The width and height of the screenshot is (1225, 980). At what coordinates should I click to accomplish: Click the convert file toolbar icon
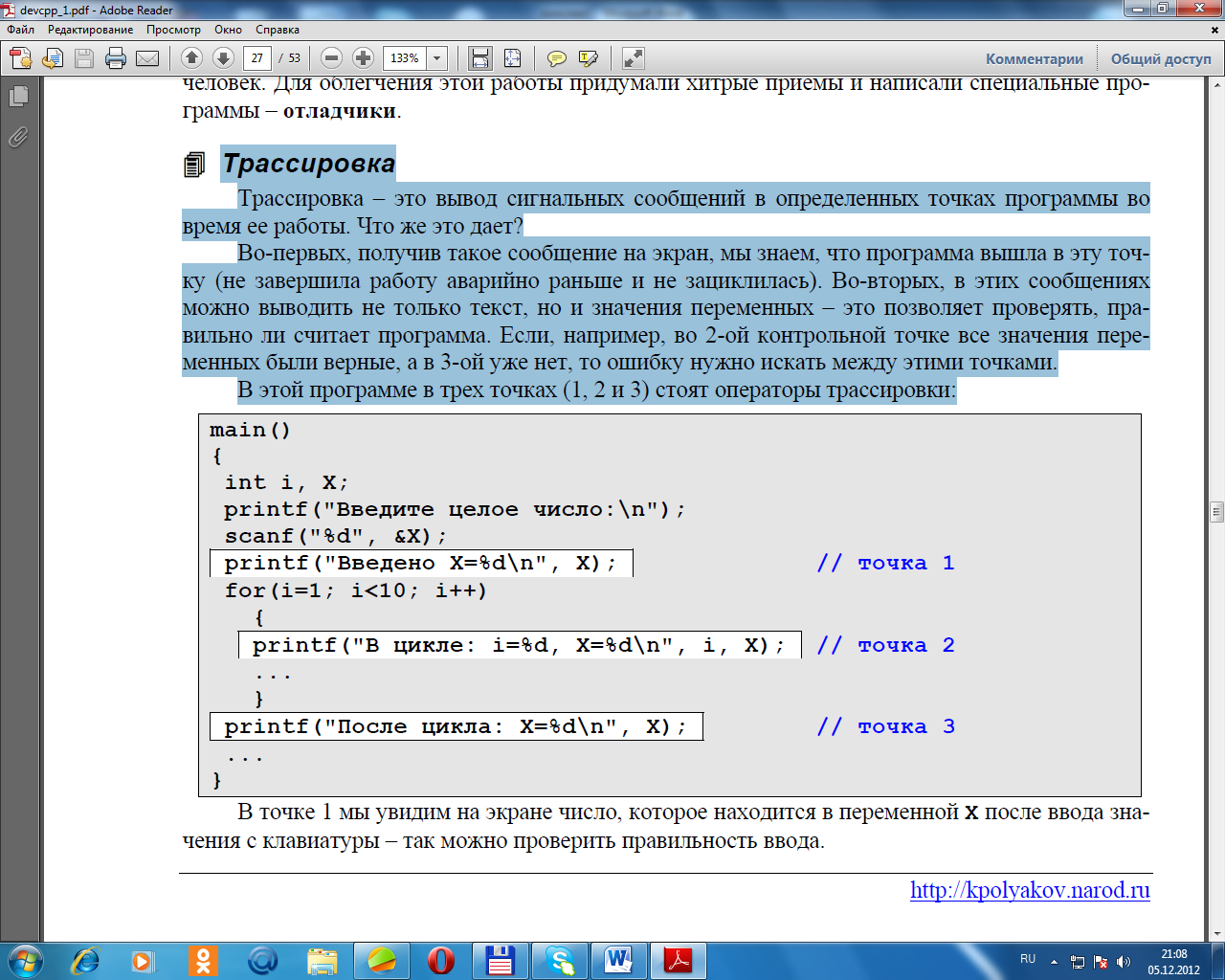click(x=53, y=58)
